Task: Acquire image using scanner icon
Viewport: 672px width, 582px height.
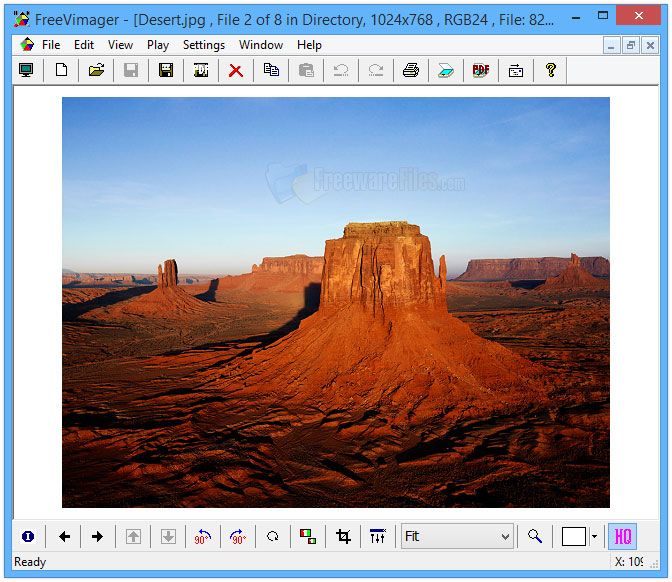Action: 446,70
